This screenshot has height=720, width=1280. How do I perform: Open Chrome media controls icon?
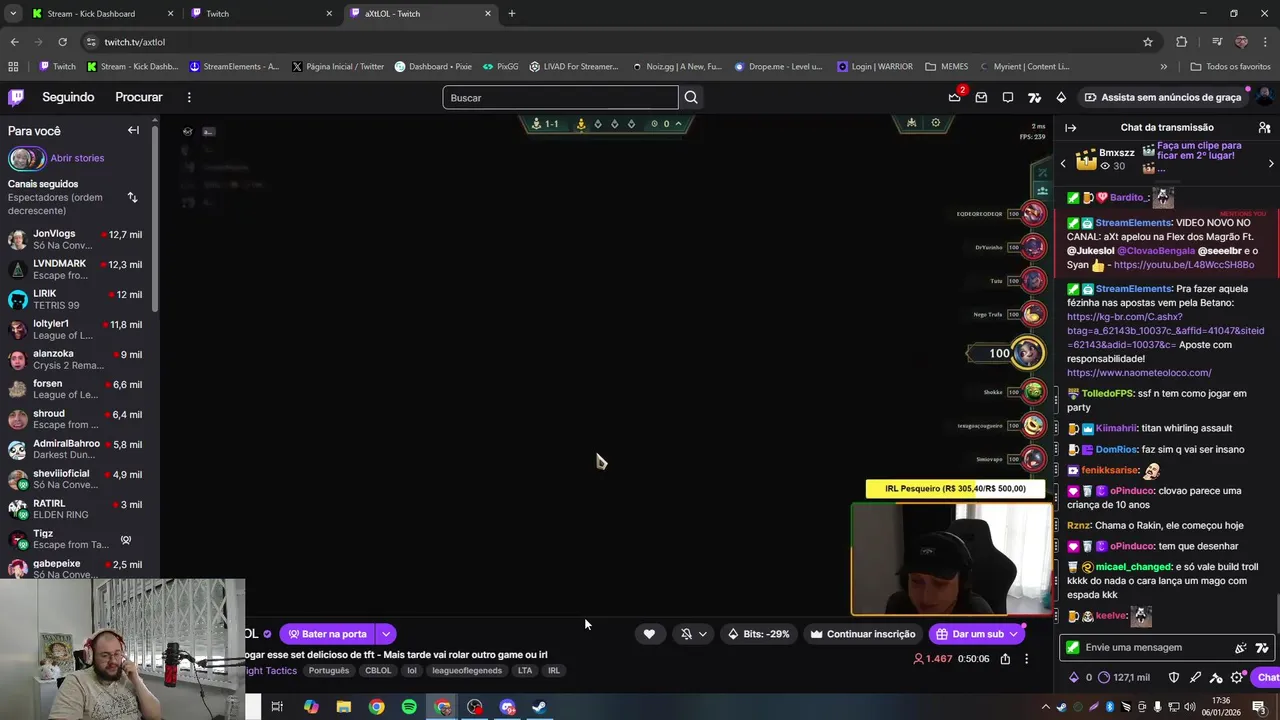click(x=1217, y=42)
